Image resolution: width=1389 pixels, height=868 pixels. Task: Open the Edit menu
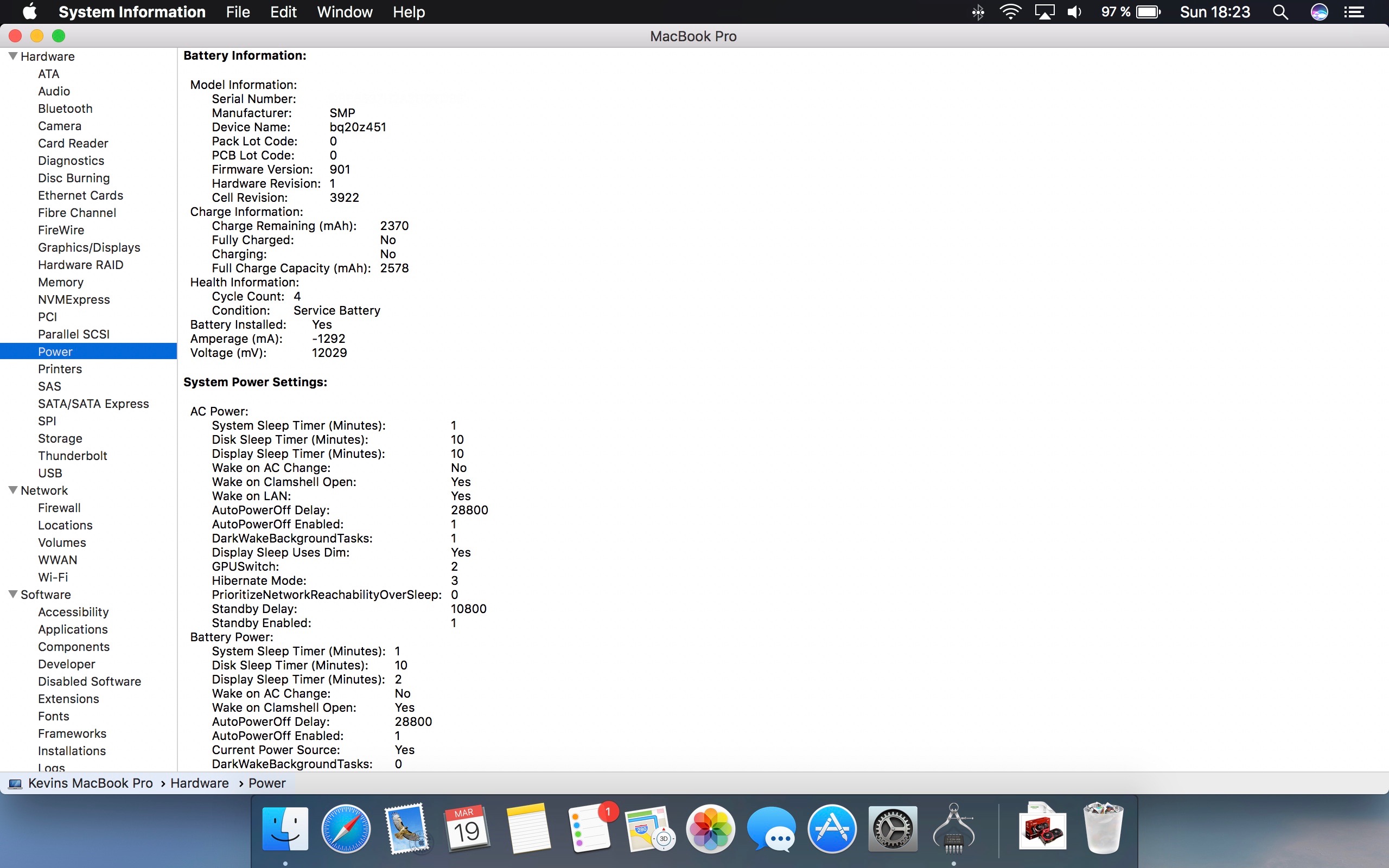pyautogui.click(x=284, y=12)
